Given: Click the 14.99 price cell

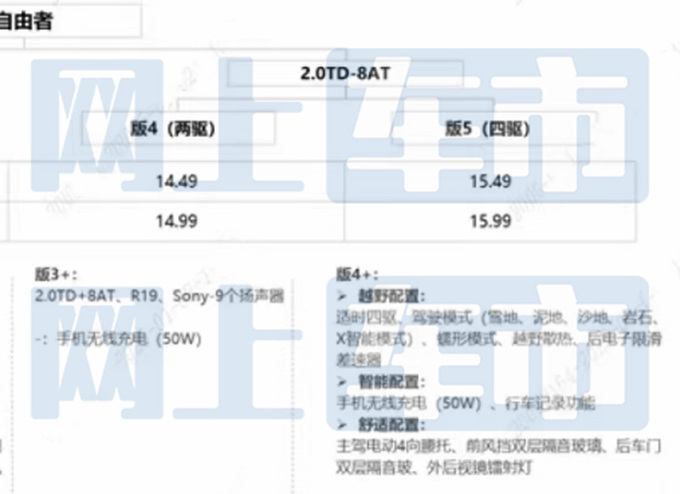Looking at the screenshot, I should 176,221.
